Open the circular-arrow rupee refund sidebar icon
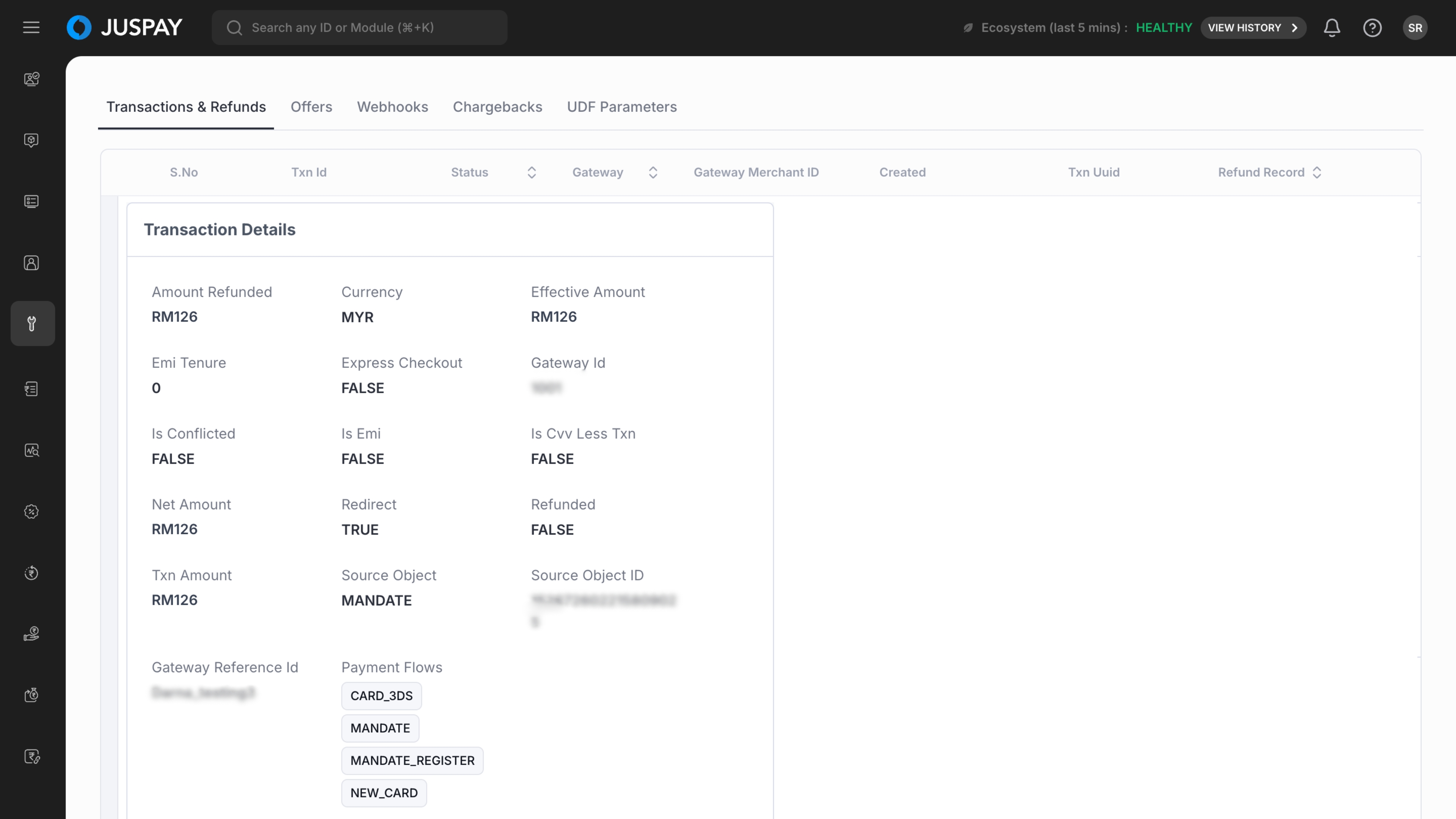Viewport: 1456px width, 819px height. (31, 573)
